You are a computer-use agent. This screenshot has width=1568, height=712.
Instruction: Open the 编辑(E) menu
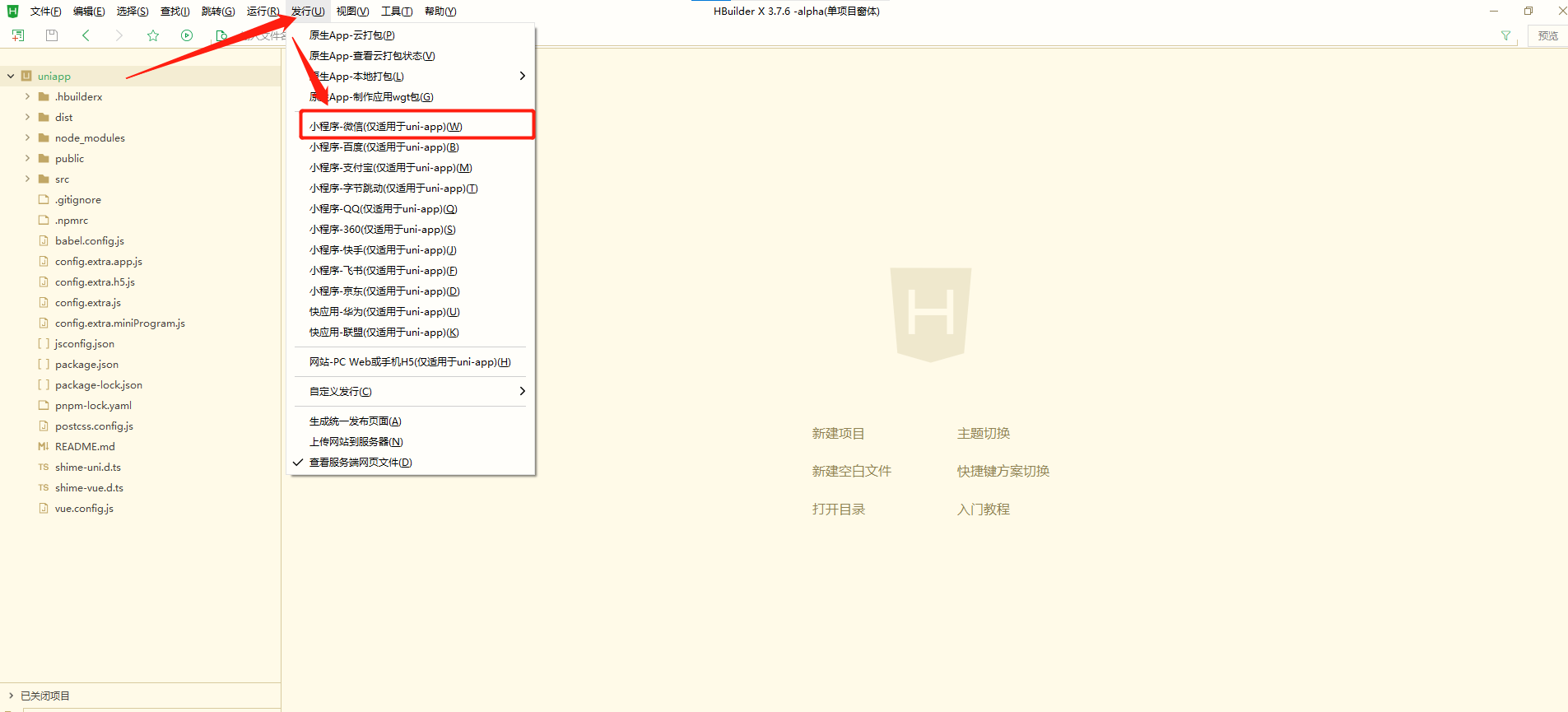(89, 12)
